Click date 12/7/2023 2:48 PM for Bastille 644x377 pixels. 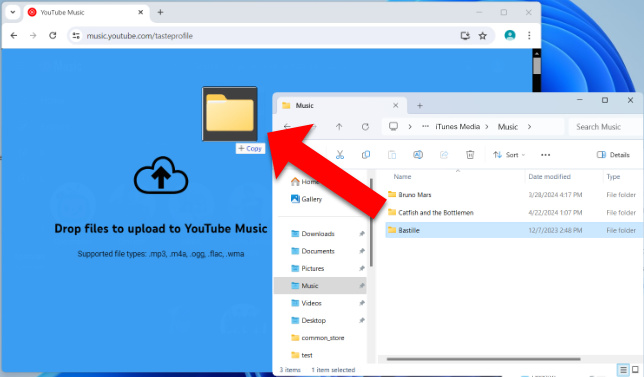tap(555, 230)
